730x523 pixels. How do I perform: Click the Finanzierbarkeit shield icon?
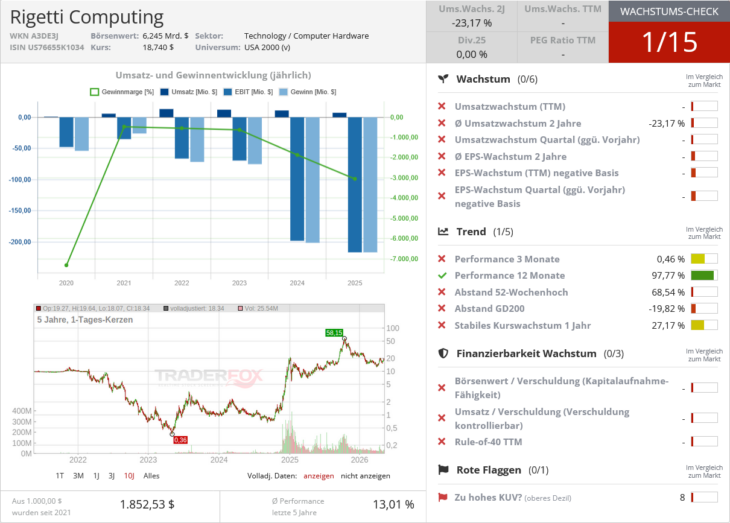(x=443, y=353)
